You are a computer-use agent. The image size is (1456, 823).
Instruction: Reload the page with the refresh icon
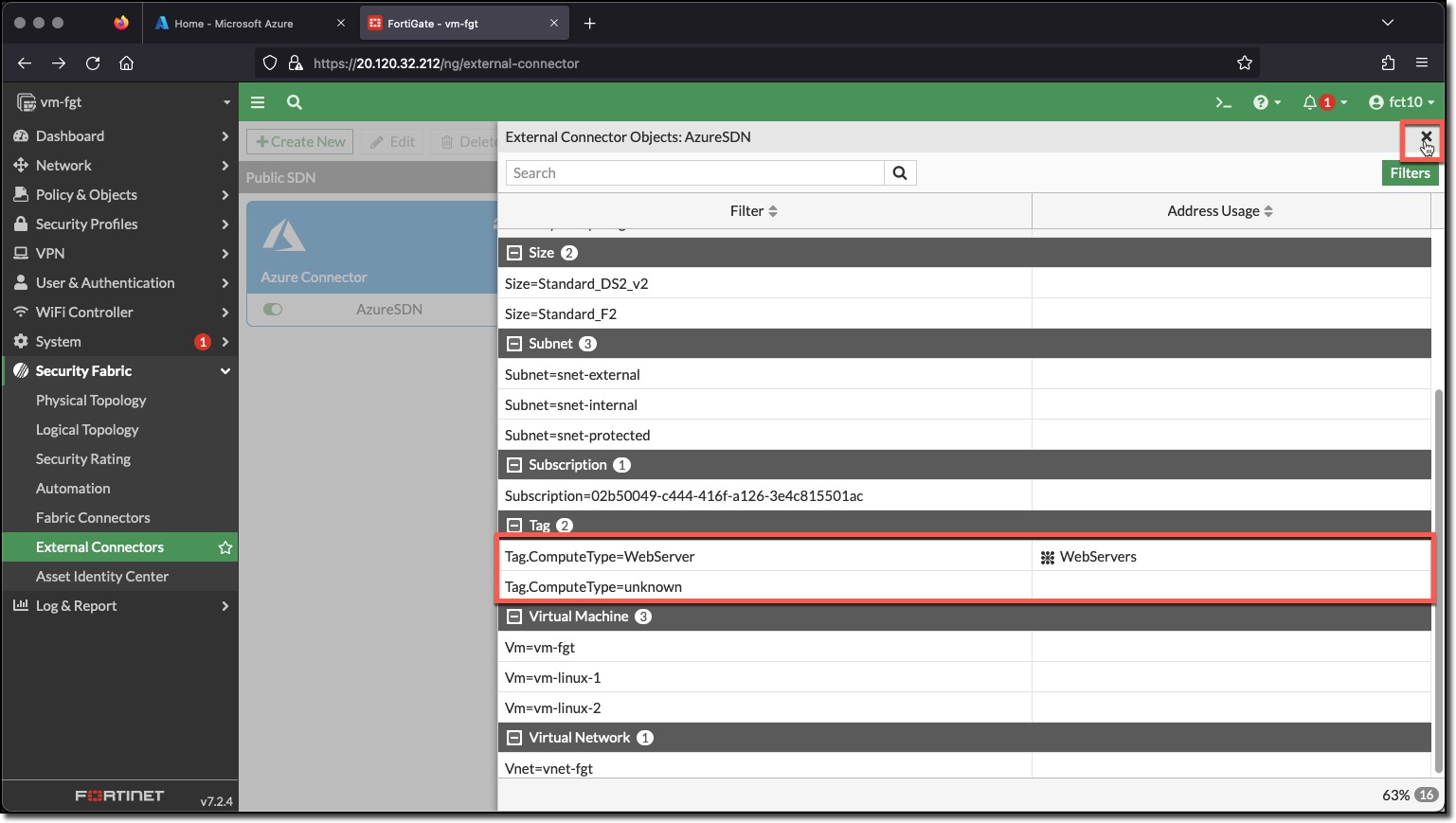pyautogui.click(x=93, y=63)
